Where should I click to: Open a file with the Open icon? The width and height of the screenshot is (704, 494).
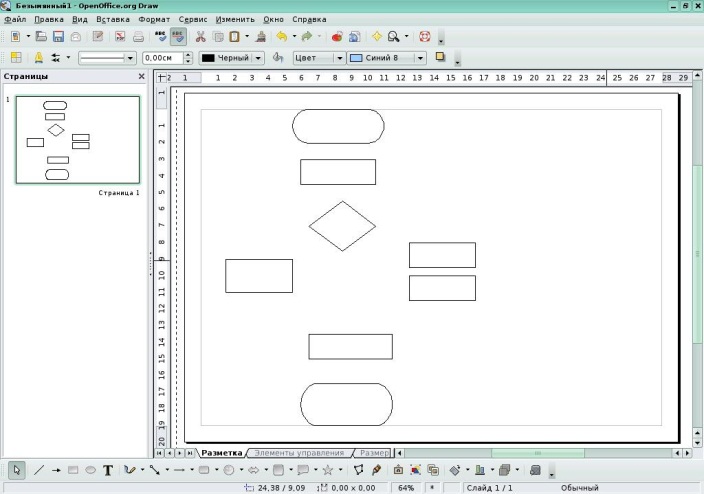(41, 37)
